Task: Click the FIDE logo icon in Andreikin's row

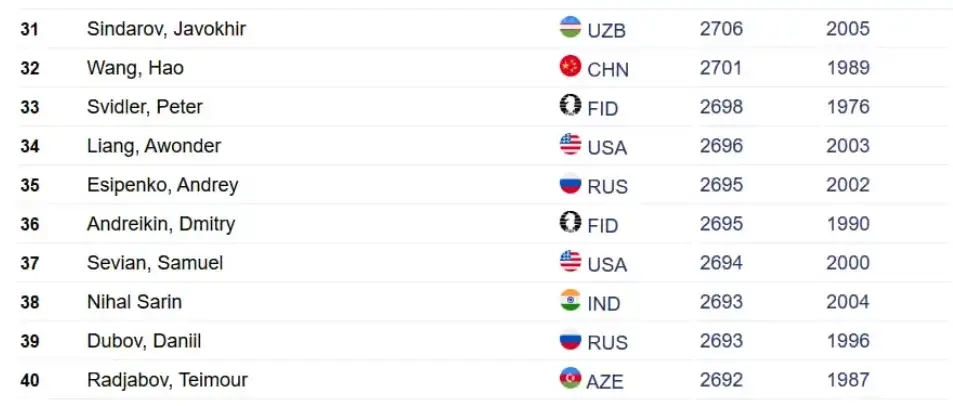Action: coord(570,222)
